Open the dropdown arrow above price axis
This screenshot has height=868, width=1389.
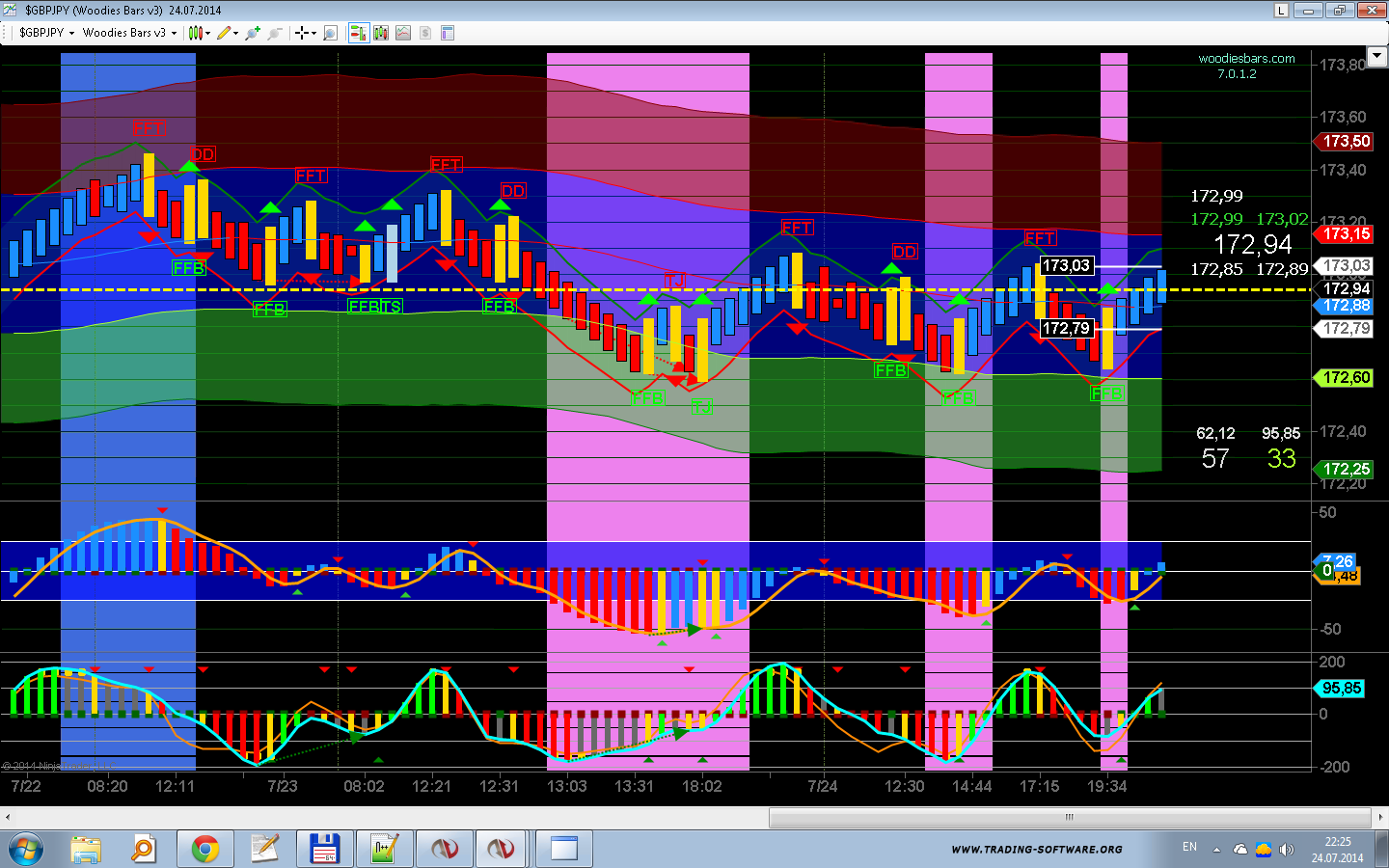pyautogui.click(x=1377, y=57)
